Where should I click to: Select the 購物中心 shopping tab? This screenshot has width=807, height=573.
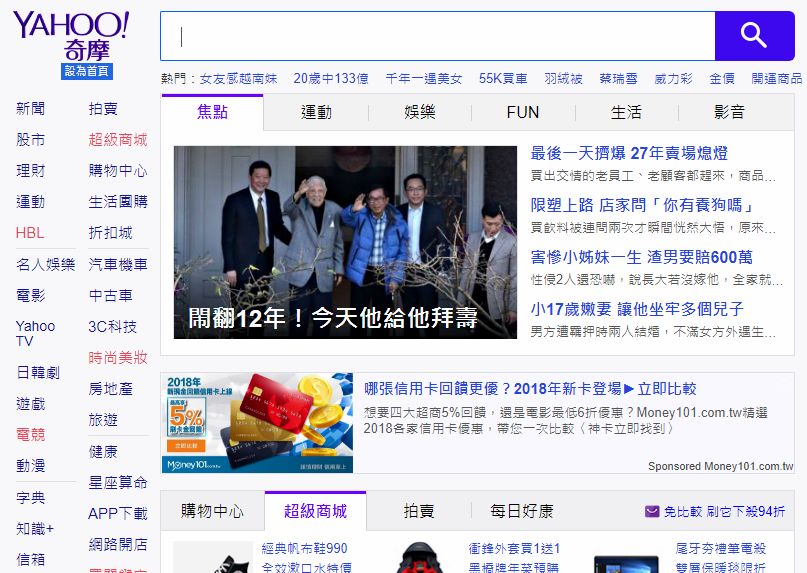pyautogui.click(x=212, y=511)
